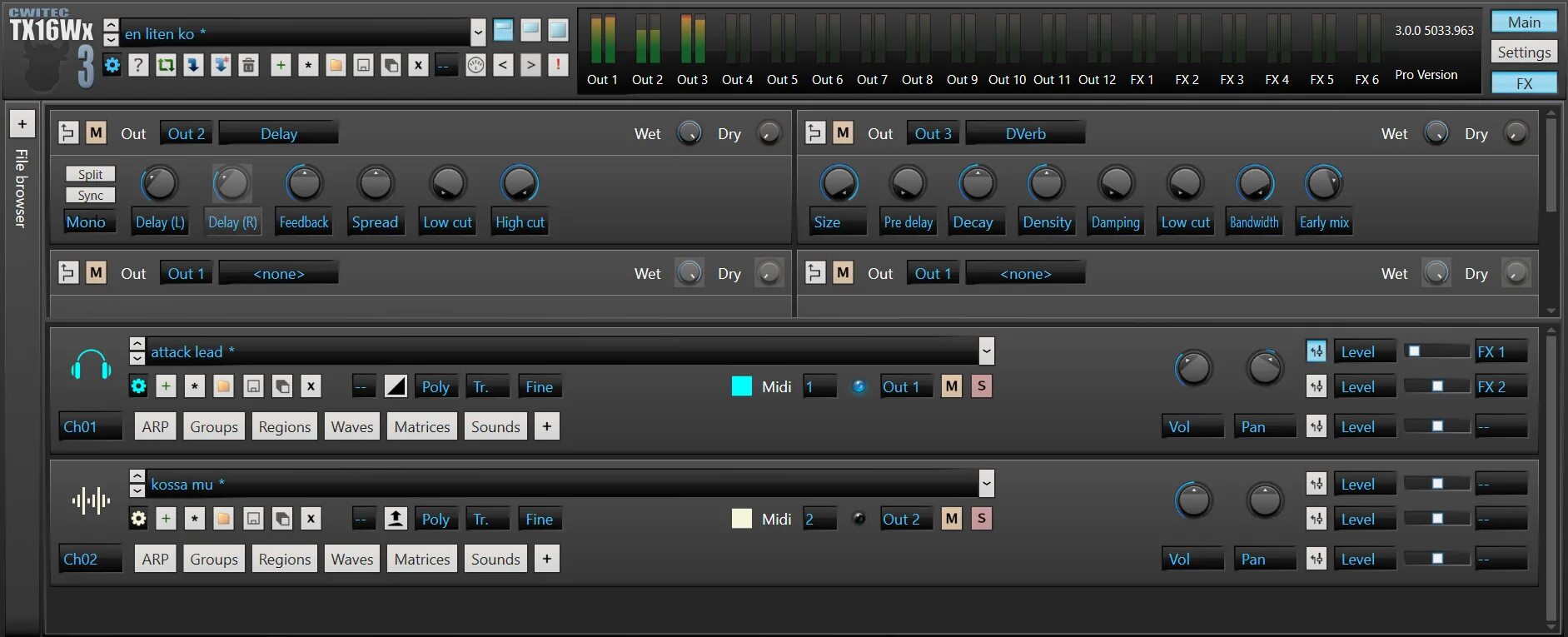Open performance file with top folder icon
The width and height of the screenshot is (1568, 637).
[336, 65]
